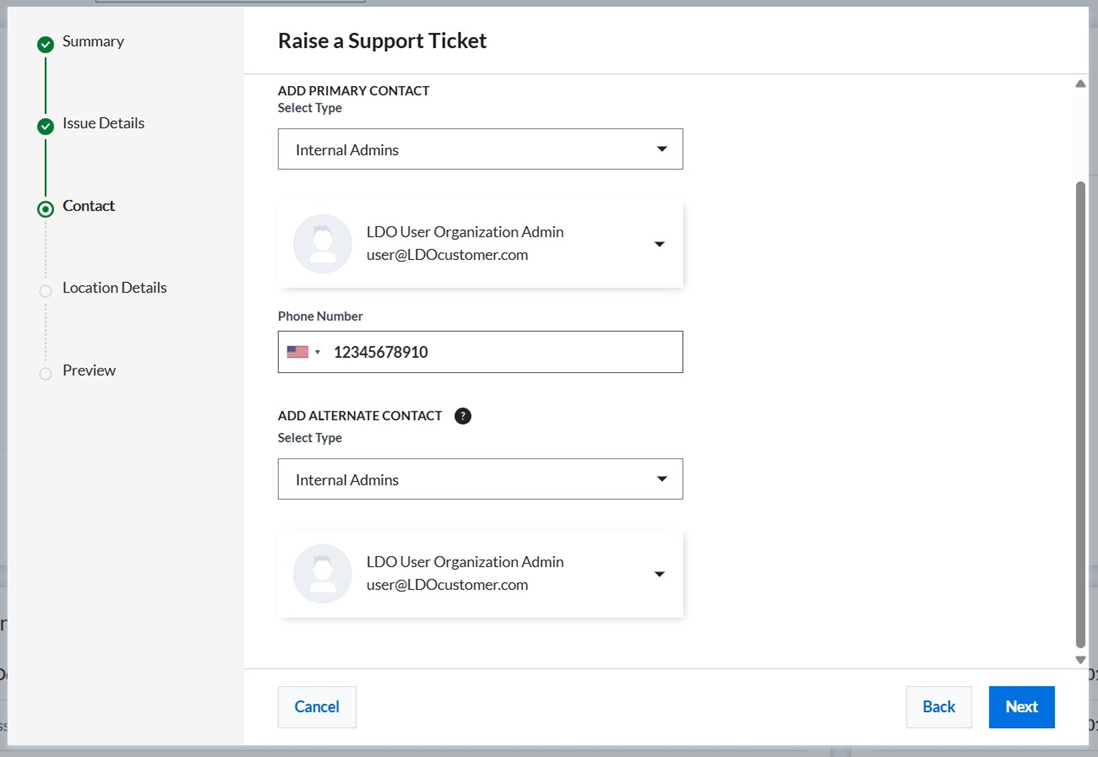The height and width of the screenshot is (757, 1098).
Task: Click the Contact step active indicator icon
Action: pos(45,209)
